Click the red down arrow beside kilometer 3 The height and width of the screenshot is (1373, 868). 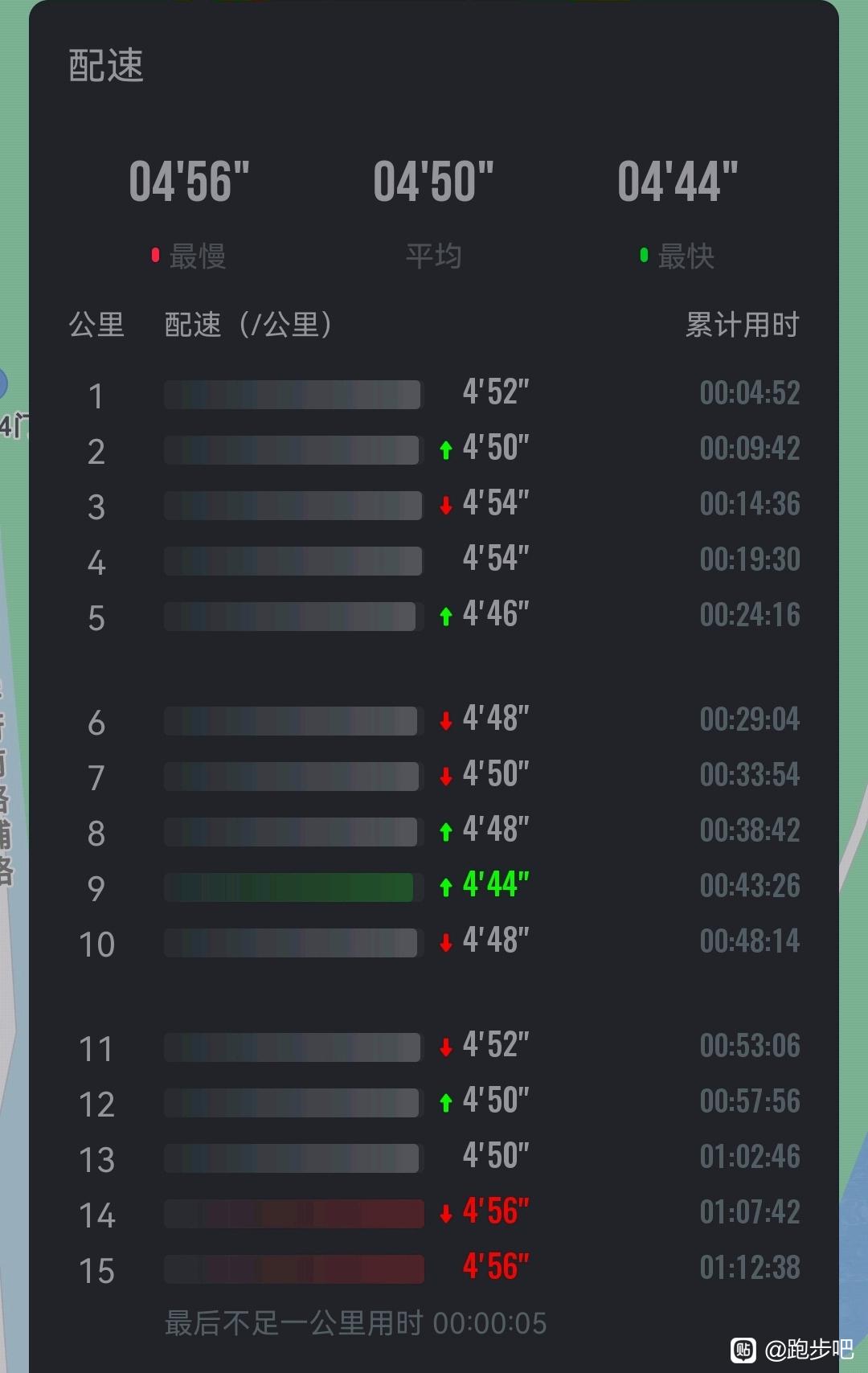(x=446, y=506)
